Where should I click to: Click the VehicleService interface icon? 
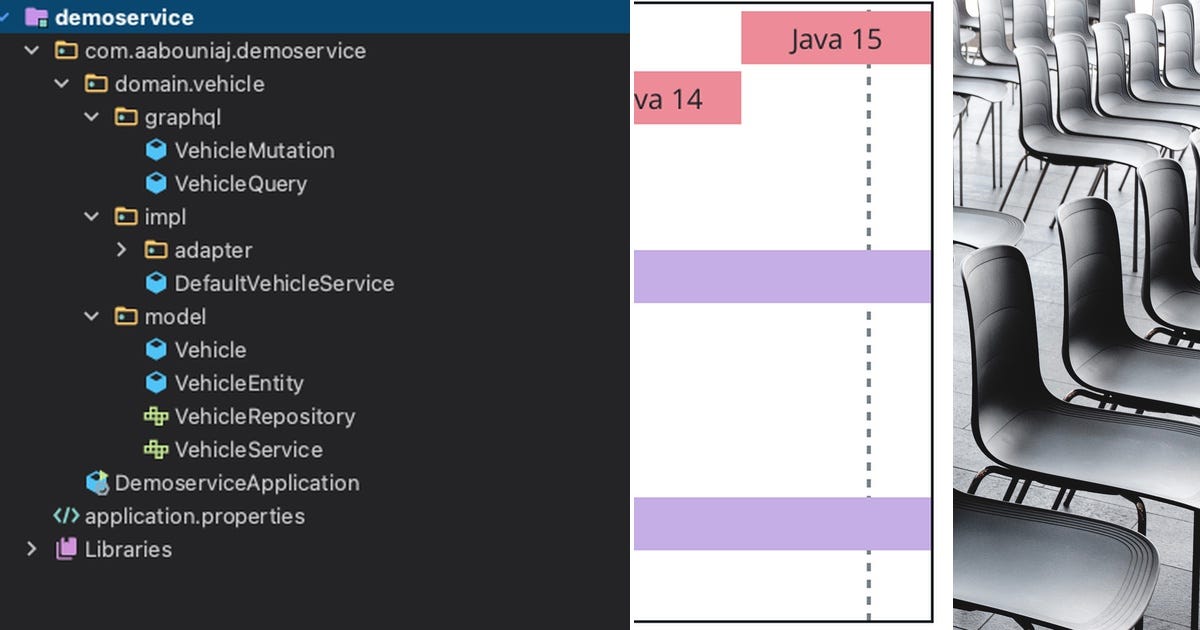point(157,449)
